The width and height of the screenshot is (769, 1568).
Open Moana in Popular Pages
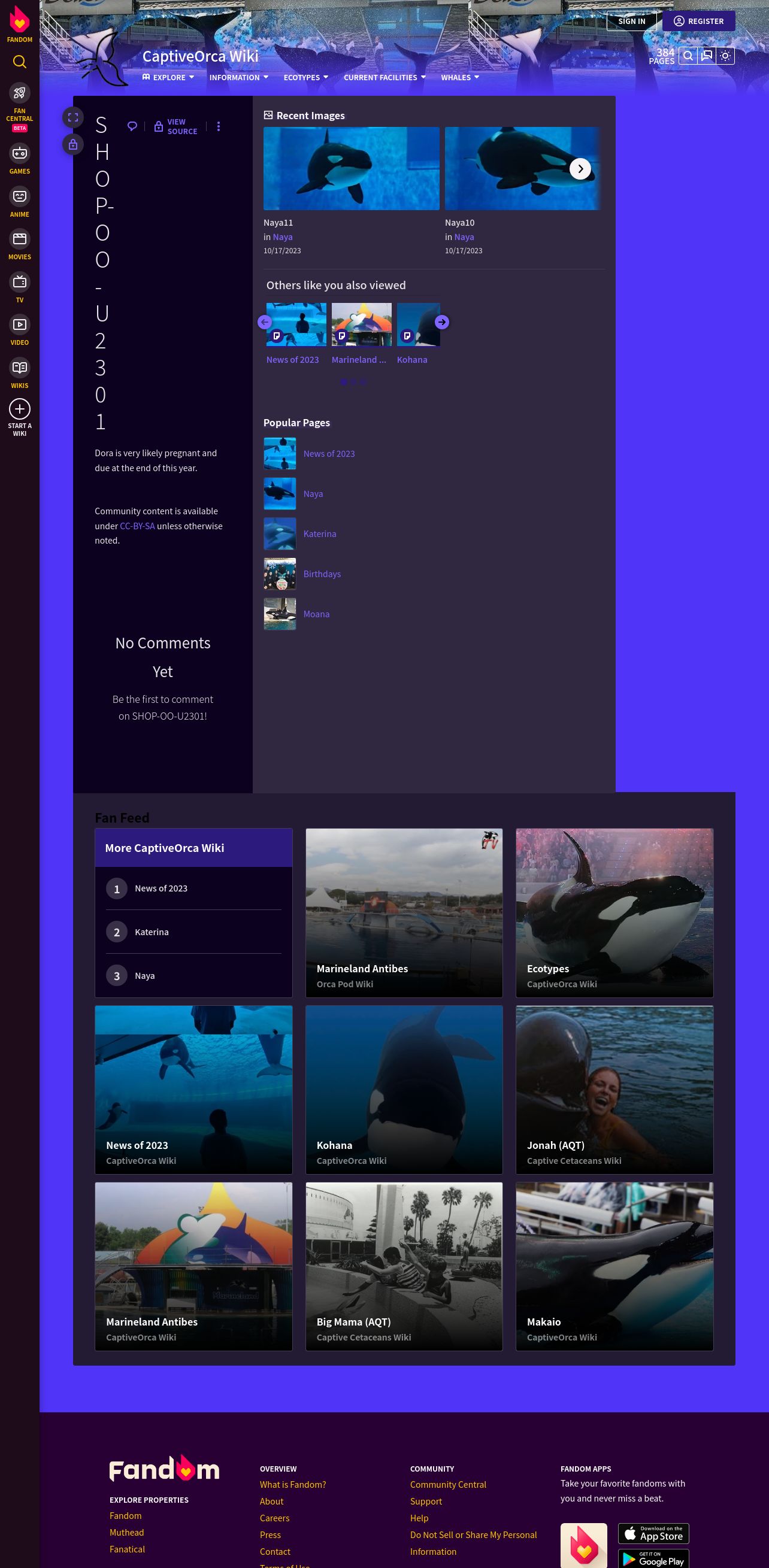[x=317, y=614]
